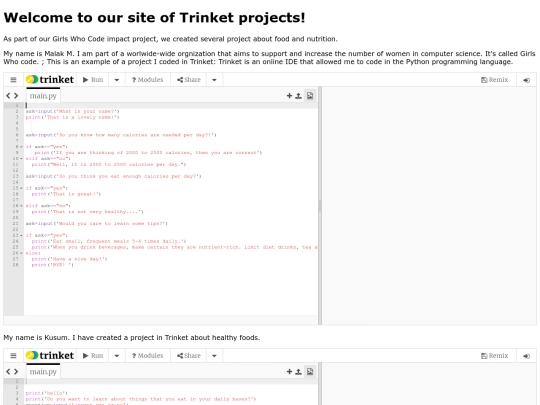The height and width of the screenshot is (405, 540).
Task: Open hamburger menu in second trinket
Action: coord(13,356)
